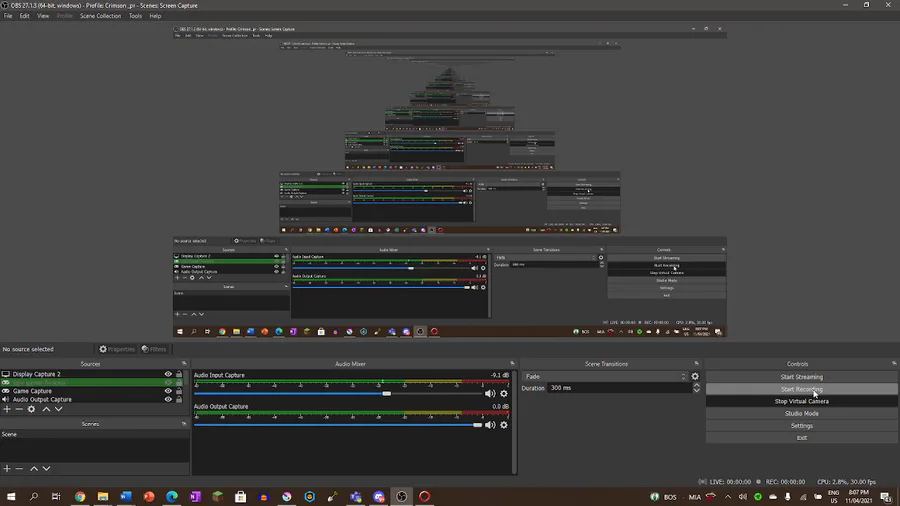
Task: Pop out the Controls dock
Action: tap(894, 363)
